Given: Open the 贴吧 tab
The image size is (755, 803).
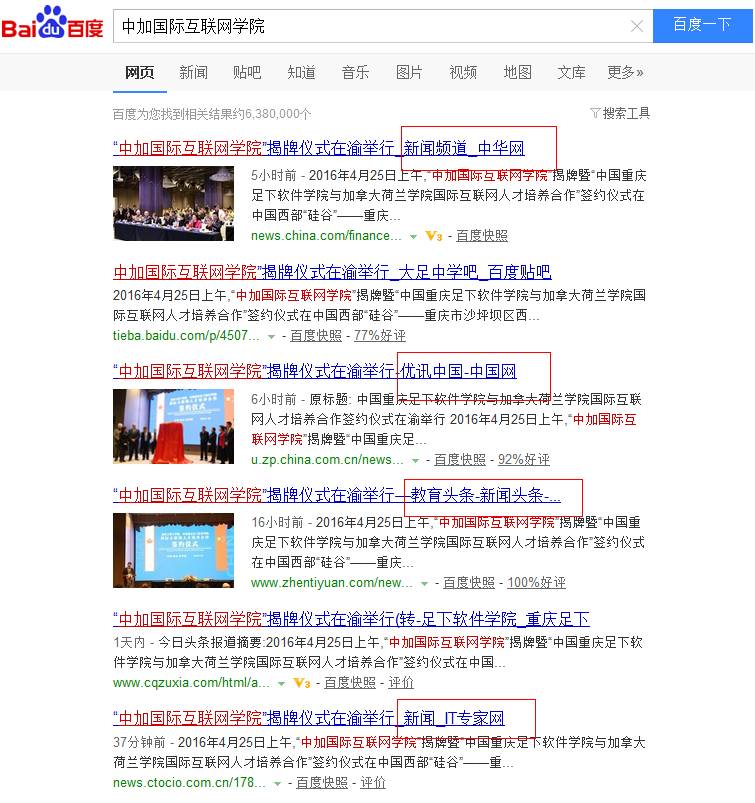Looking at the screenshot, I should pos(247,73).
